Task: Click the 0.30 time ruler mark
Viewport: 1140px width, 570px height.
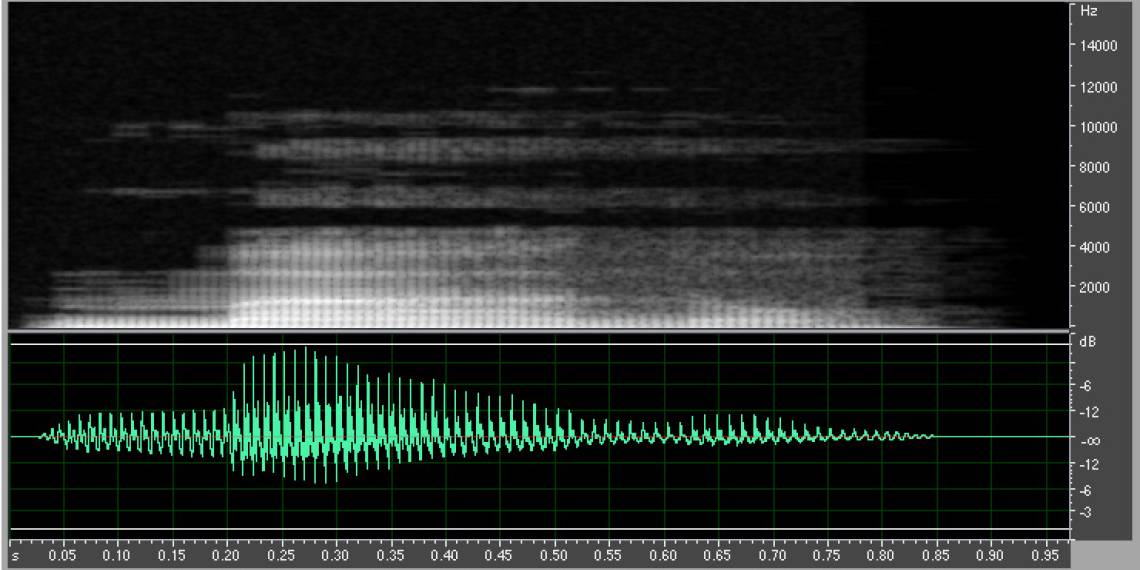Action: [337, 555]
